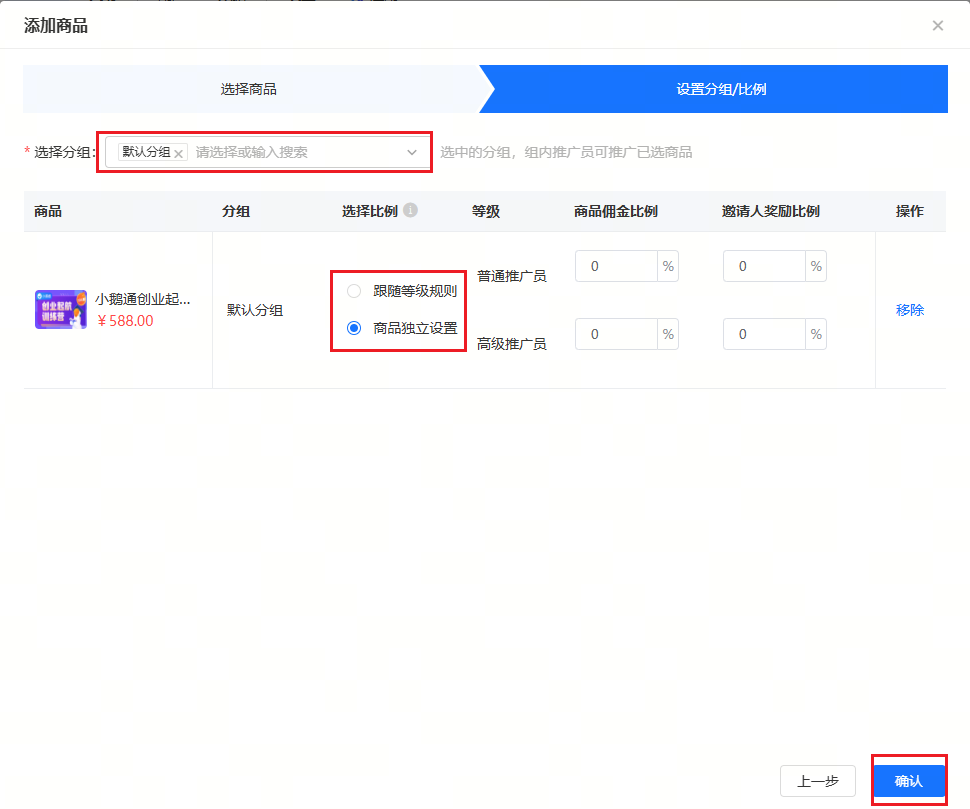Go to the 选择商品 step tab
The height and width of the screenshot is (809, 970).
click(249, 89)
